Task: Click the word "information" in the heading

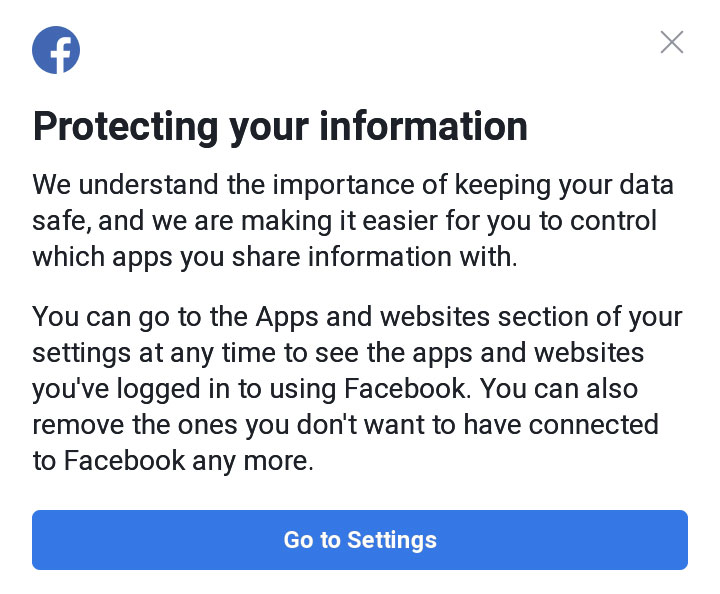Action: pos(423,126)
